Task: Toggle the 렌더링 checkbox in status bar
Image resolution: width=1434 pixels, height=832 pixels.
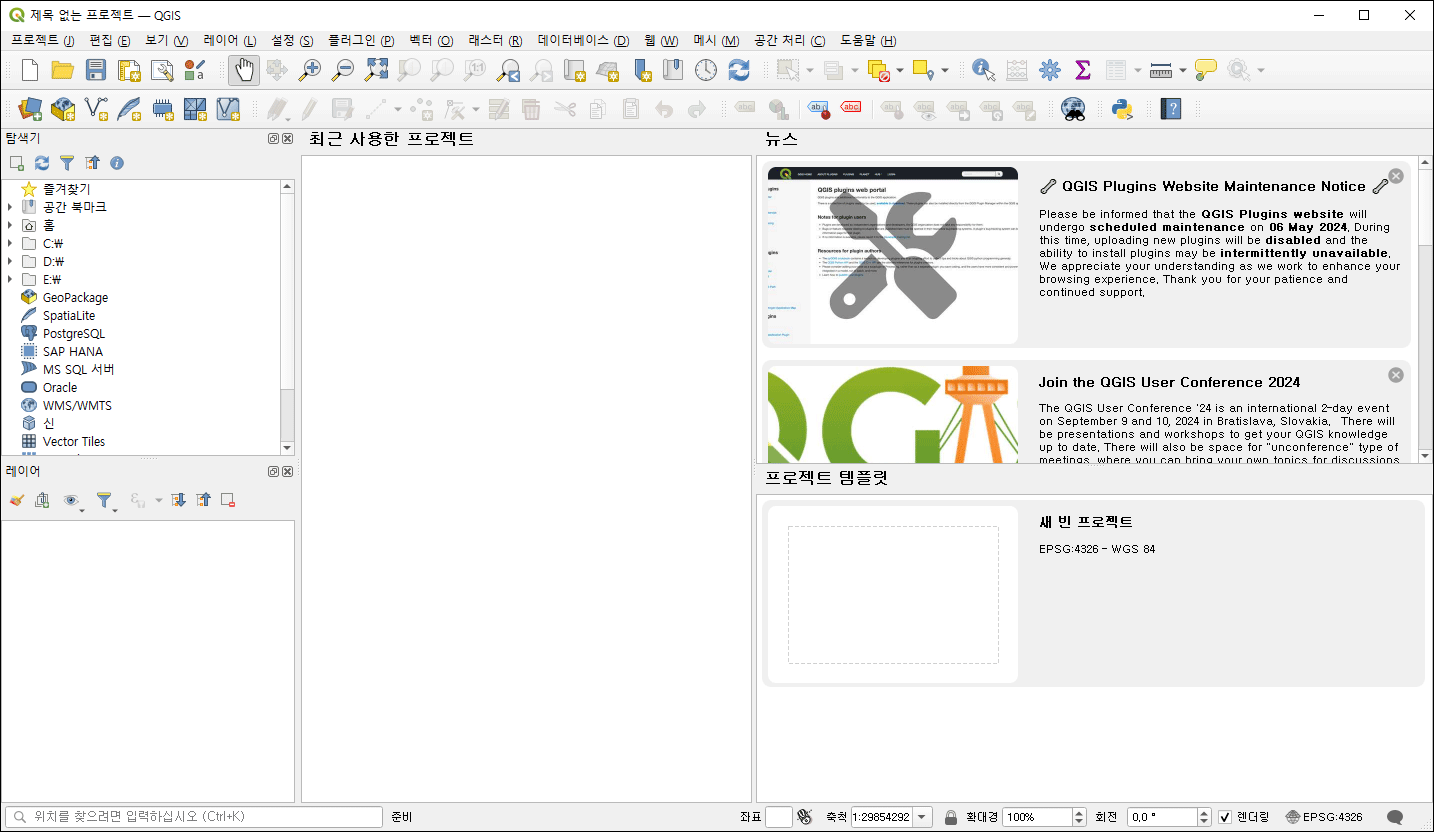Action: tap(1225, 817)
